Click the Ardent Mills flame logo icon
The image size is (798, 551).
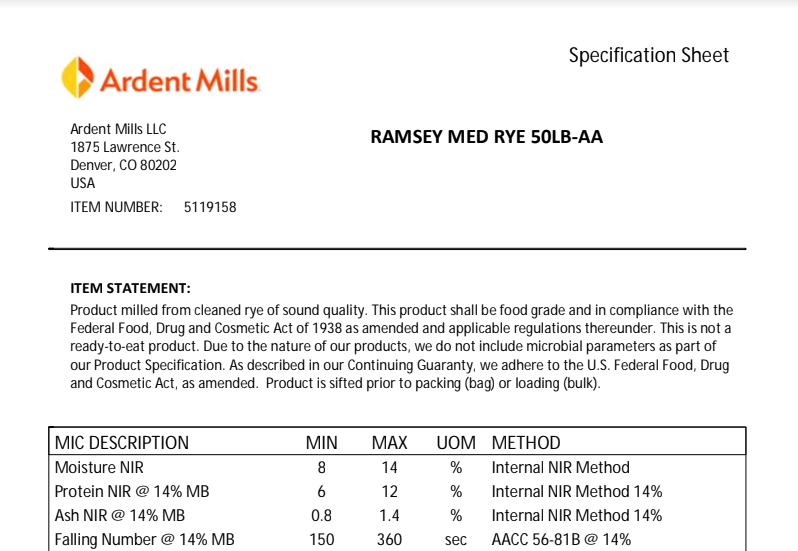(x=78, y=78)
